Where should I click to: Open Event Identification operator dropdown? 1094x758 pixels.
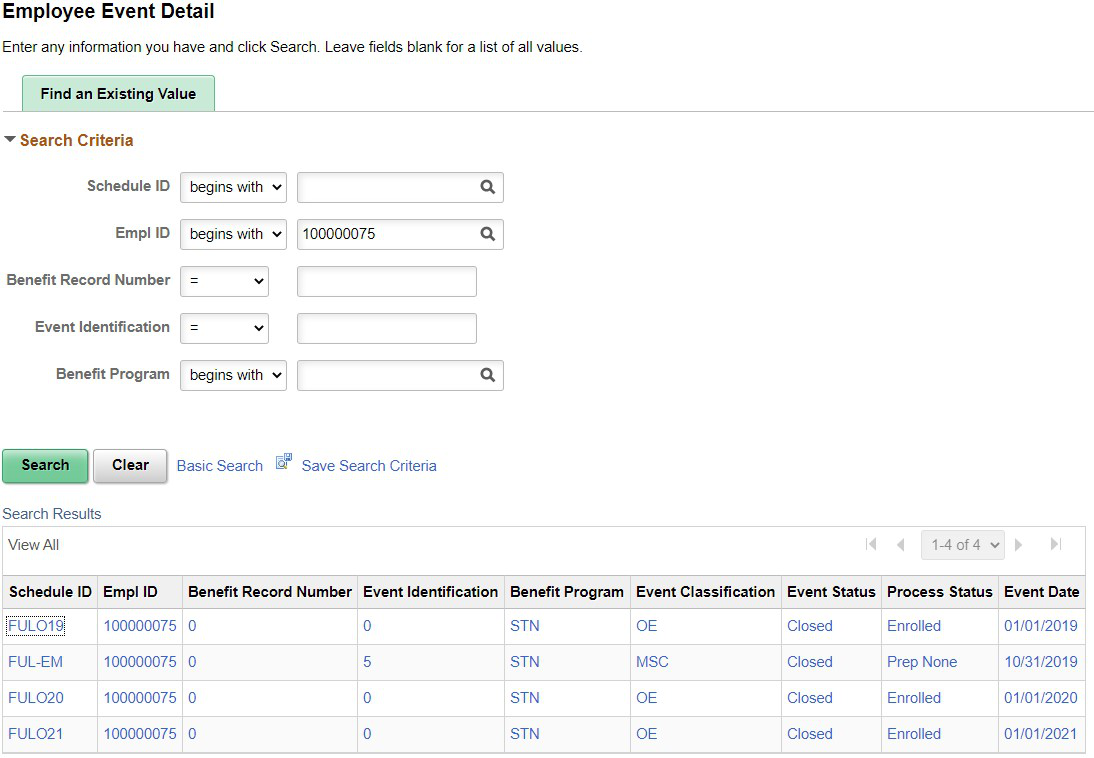point(224,328)
